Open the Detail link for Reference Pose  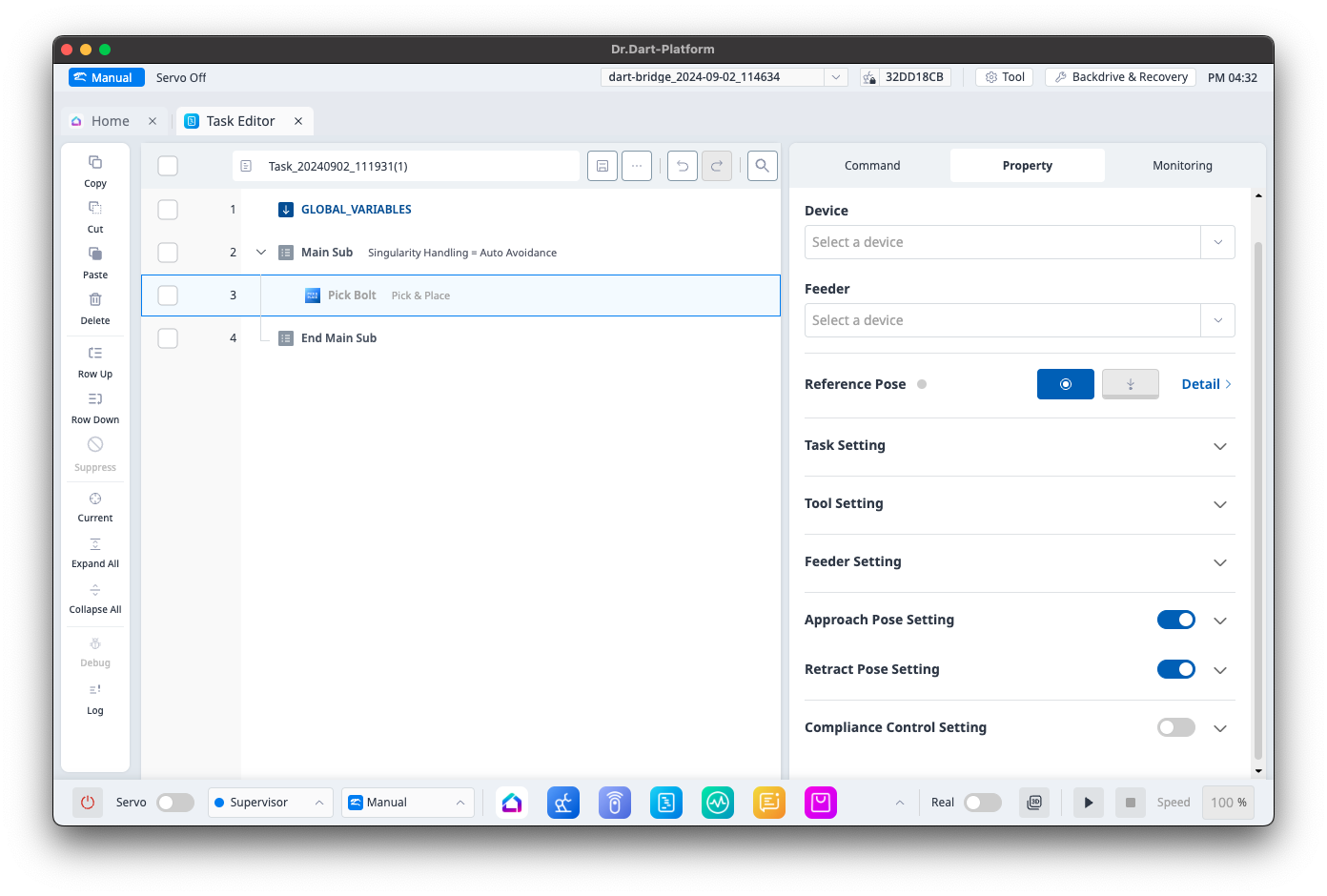1206,384
